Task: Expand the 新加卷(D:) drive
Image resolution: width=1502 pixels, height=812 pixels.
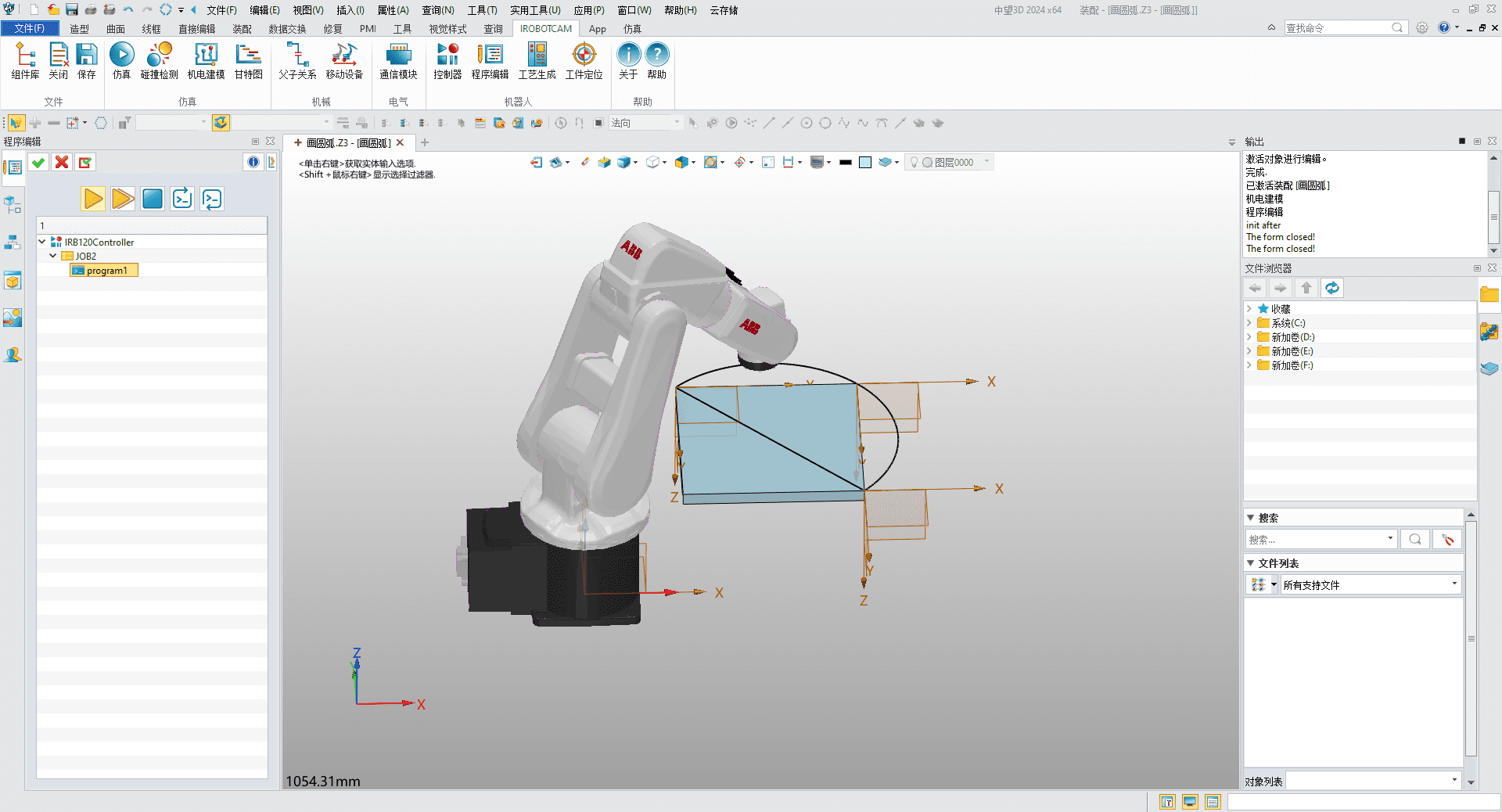Action: (1249, 337)
